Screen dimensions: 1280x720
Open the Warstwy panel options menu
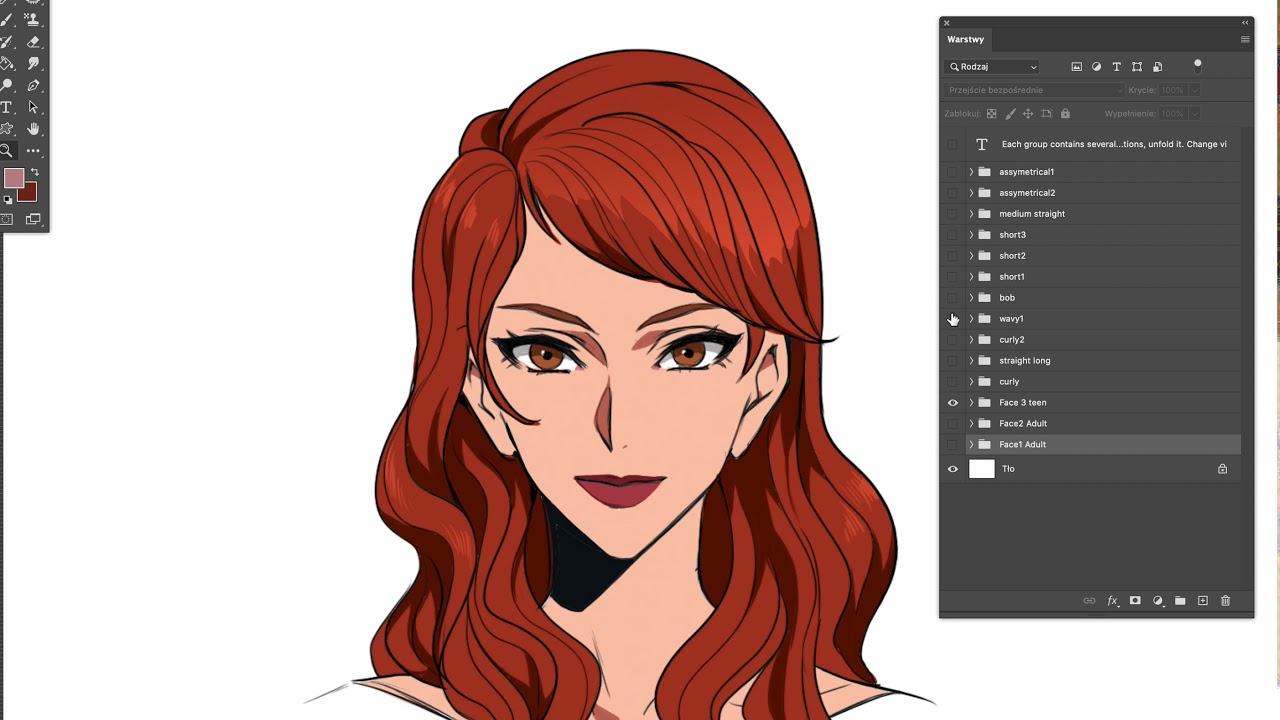tap(1245, 40)
